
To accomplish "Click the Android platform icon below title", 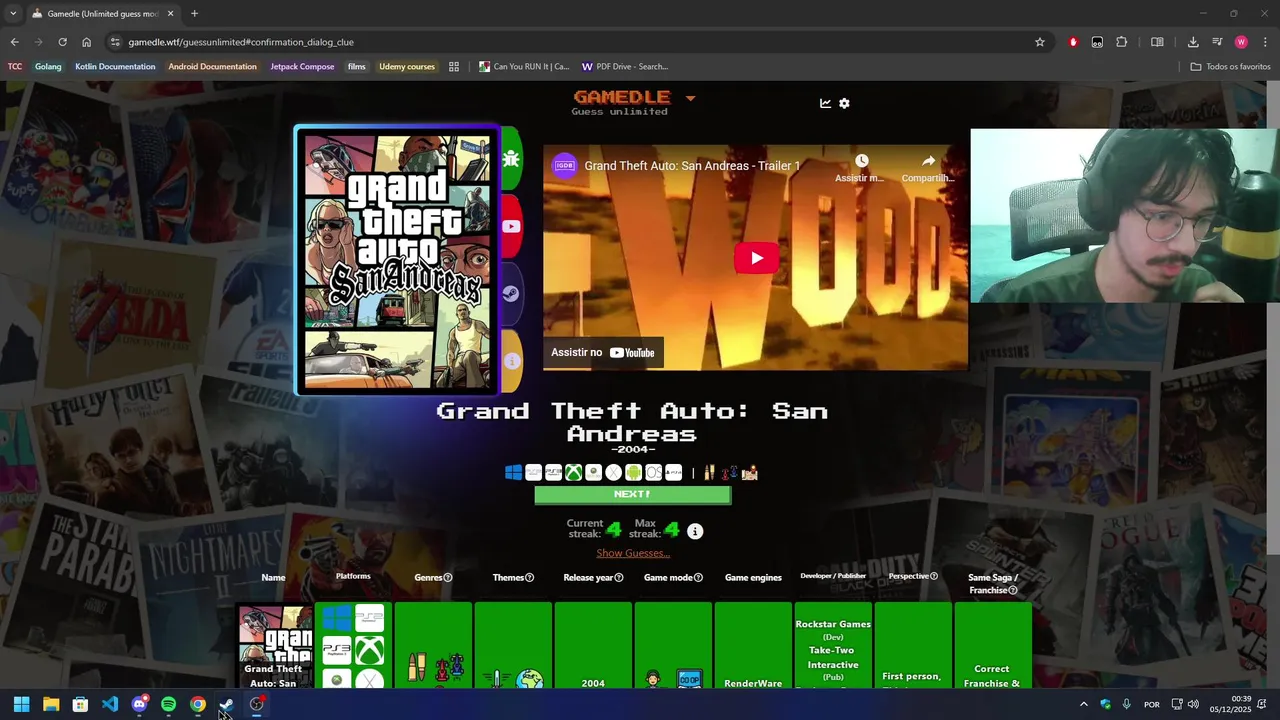I will click(x=633, y=473).
